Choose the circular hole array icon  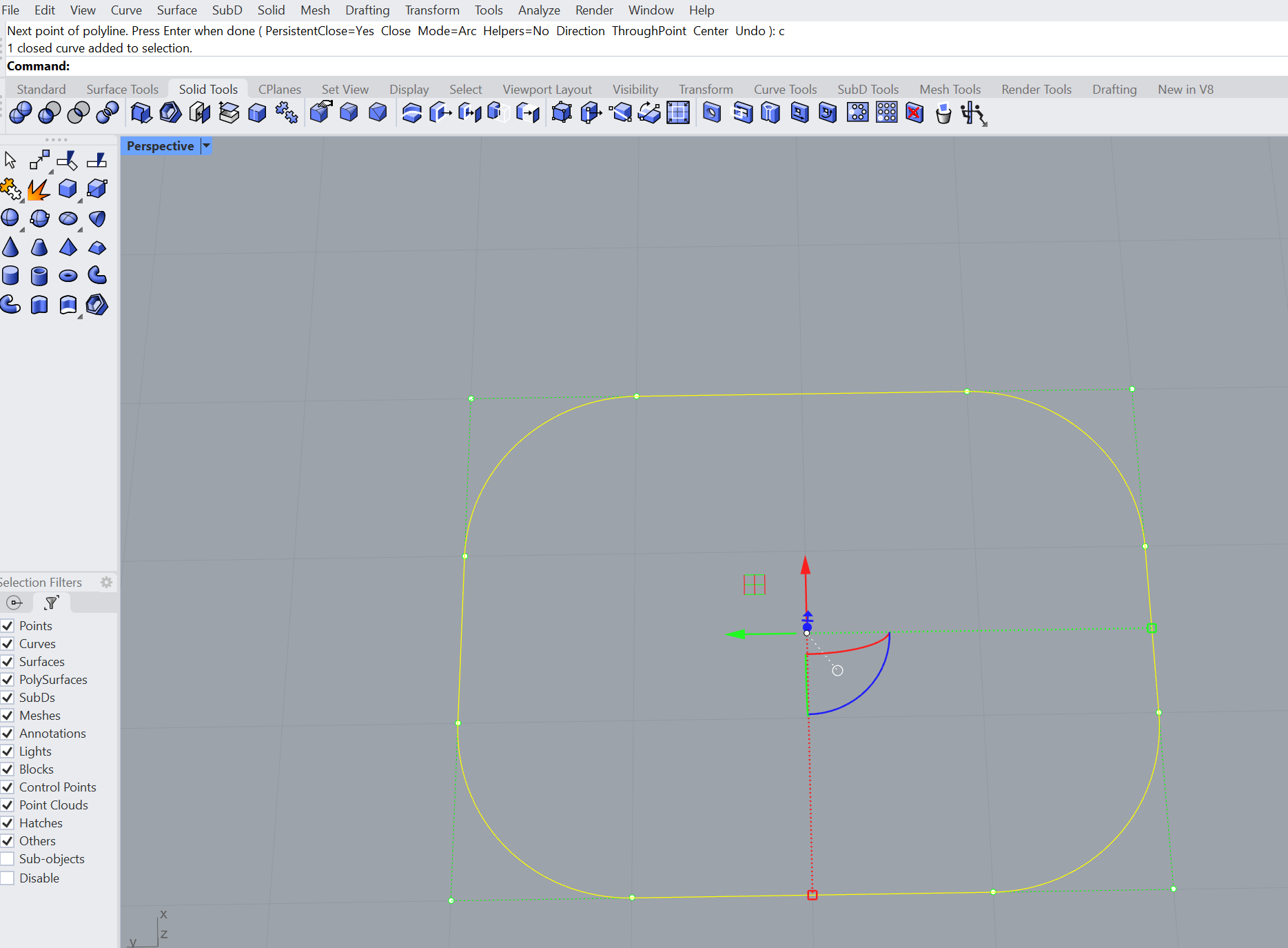click(x=857, y=112)
